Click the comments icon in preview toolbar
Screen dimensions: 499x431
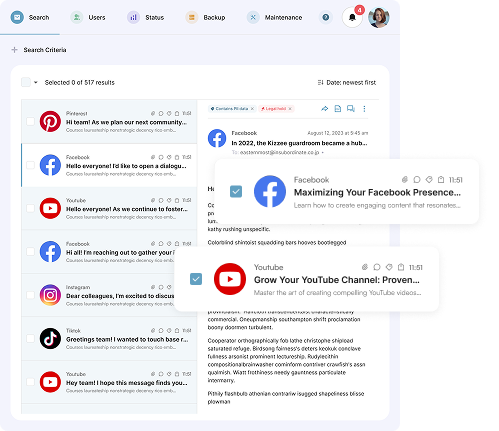(351, 109)
